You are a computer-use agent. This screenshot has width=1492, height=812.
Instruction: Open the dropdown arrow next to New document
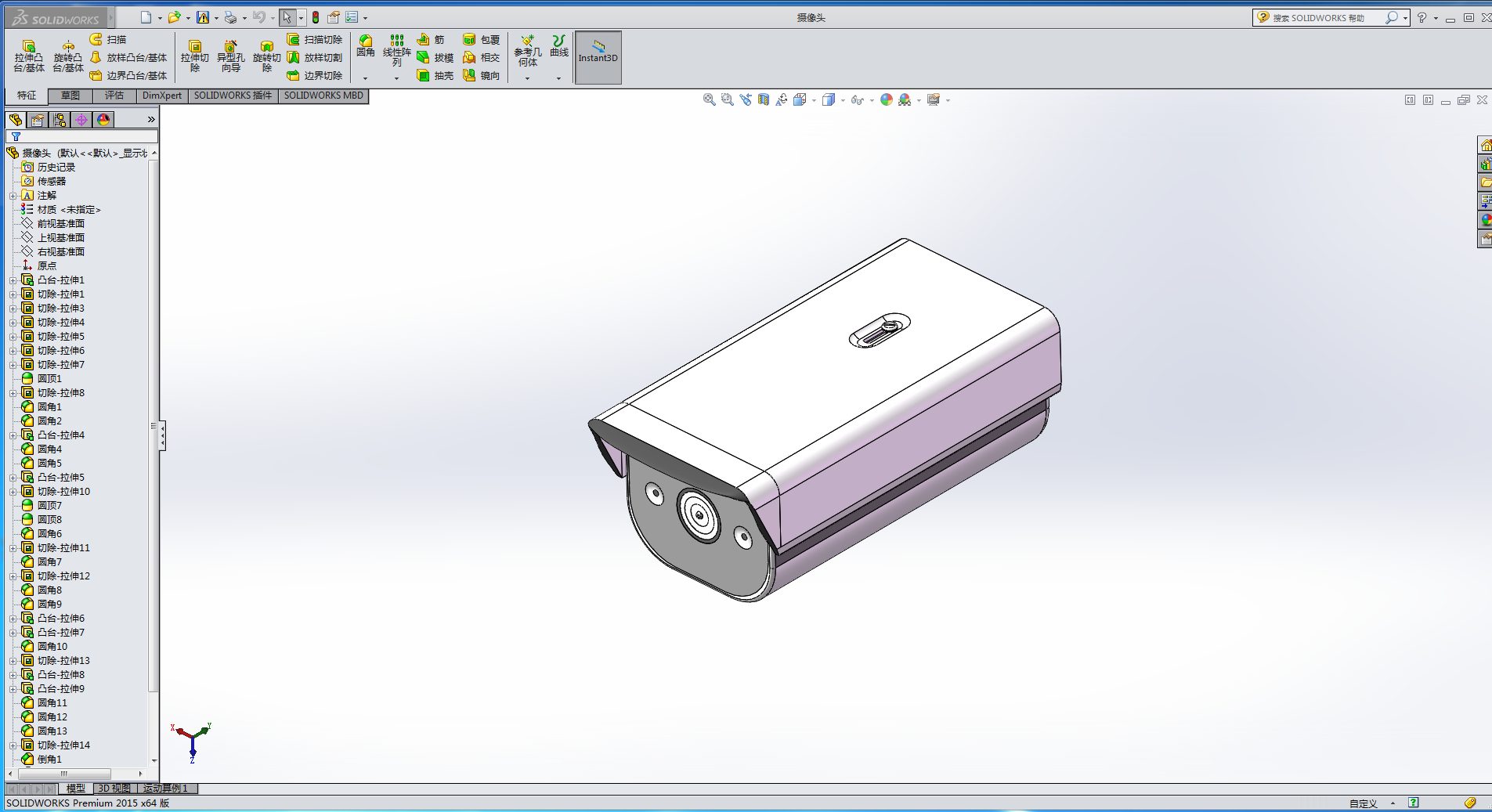pos(160,18)
